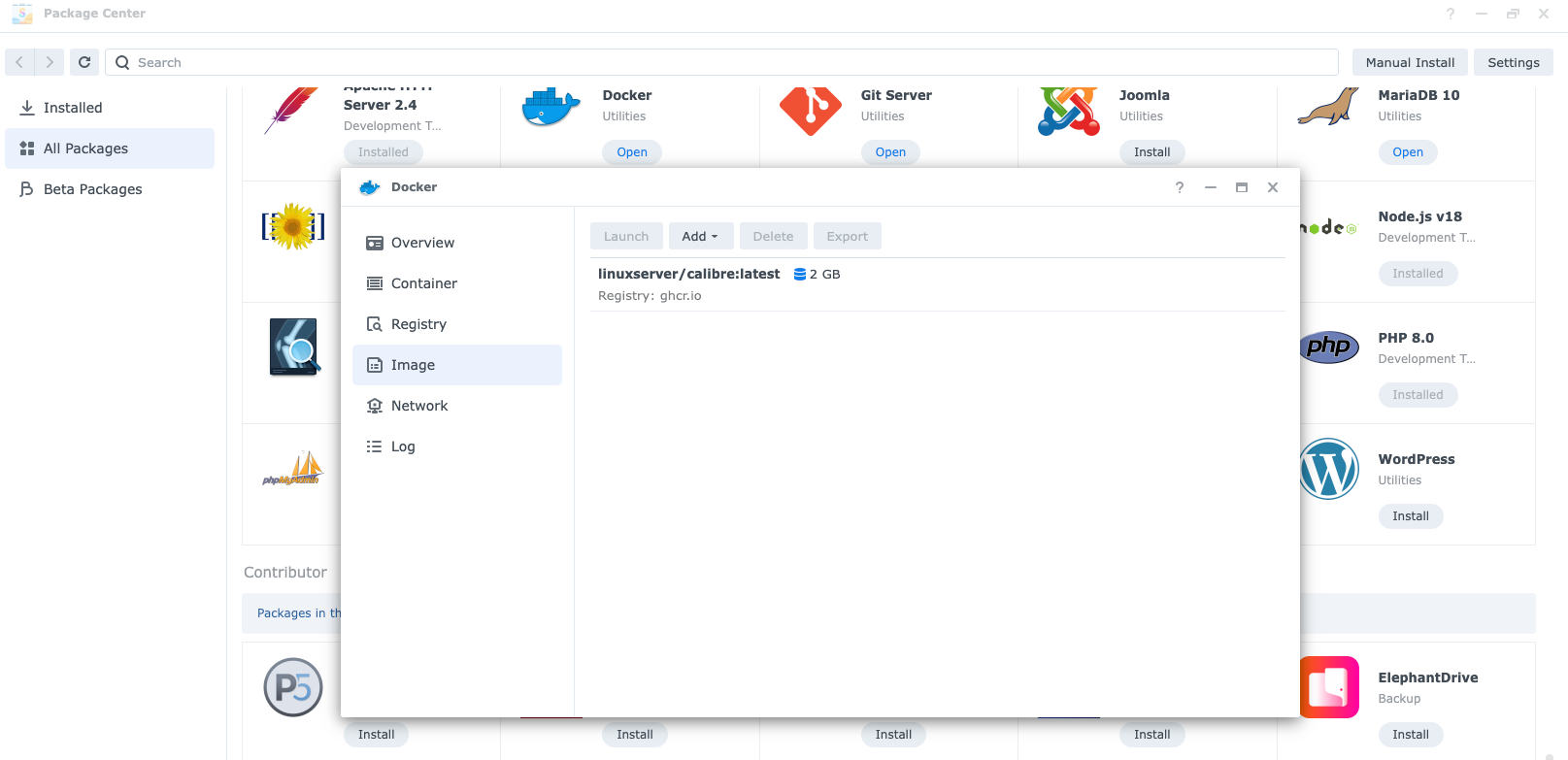Image resolution: width=1568 pixels, height=760 pixels.
Task: Install the P5 package
Action: (x=376, y=735)
